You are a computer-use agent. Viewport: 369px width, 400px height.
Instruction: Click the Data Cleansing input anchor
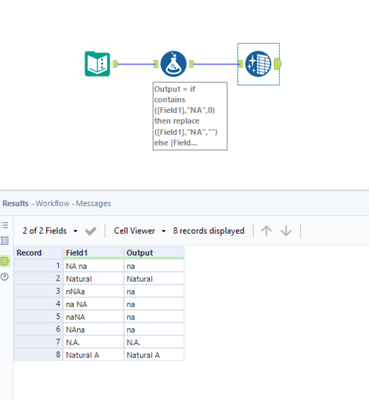(241, 64)
